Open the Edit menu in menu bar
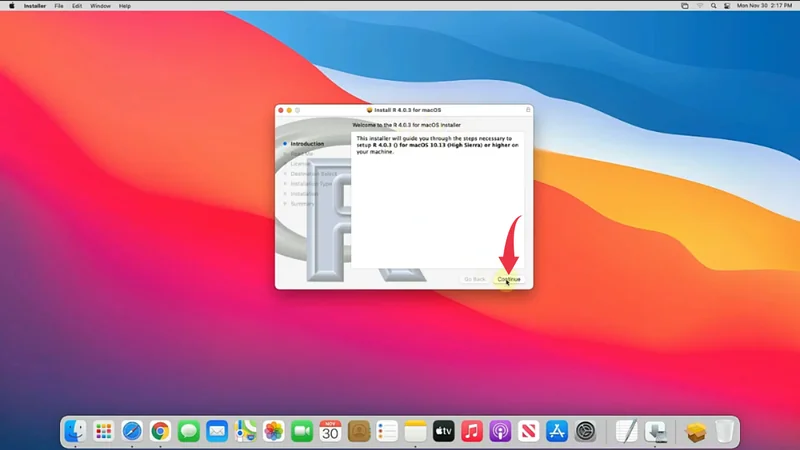The image size is (800, 450). click(x=78, y=6)
